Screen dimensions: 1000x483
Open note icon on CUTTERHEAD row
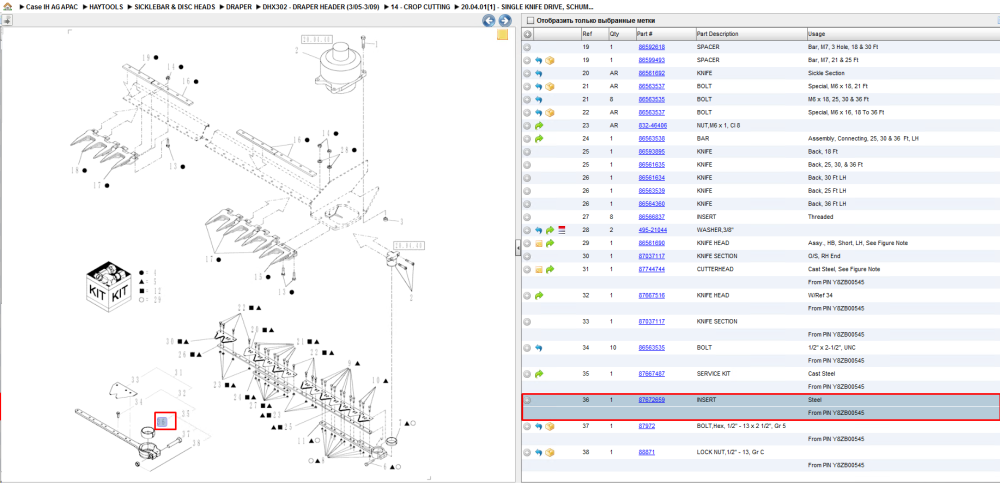pyautogui.click(x=539, y=269)
